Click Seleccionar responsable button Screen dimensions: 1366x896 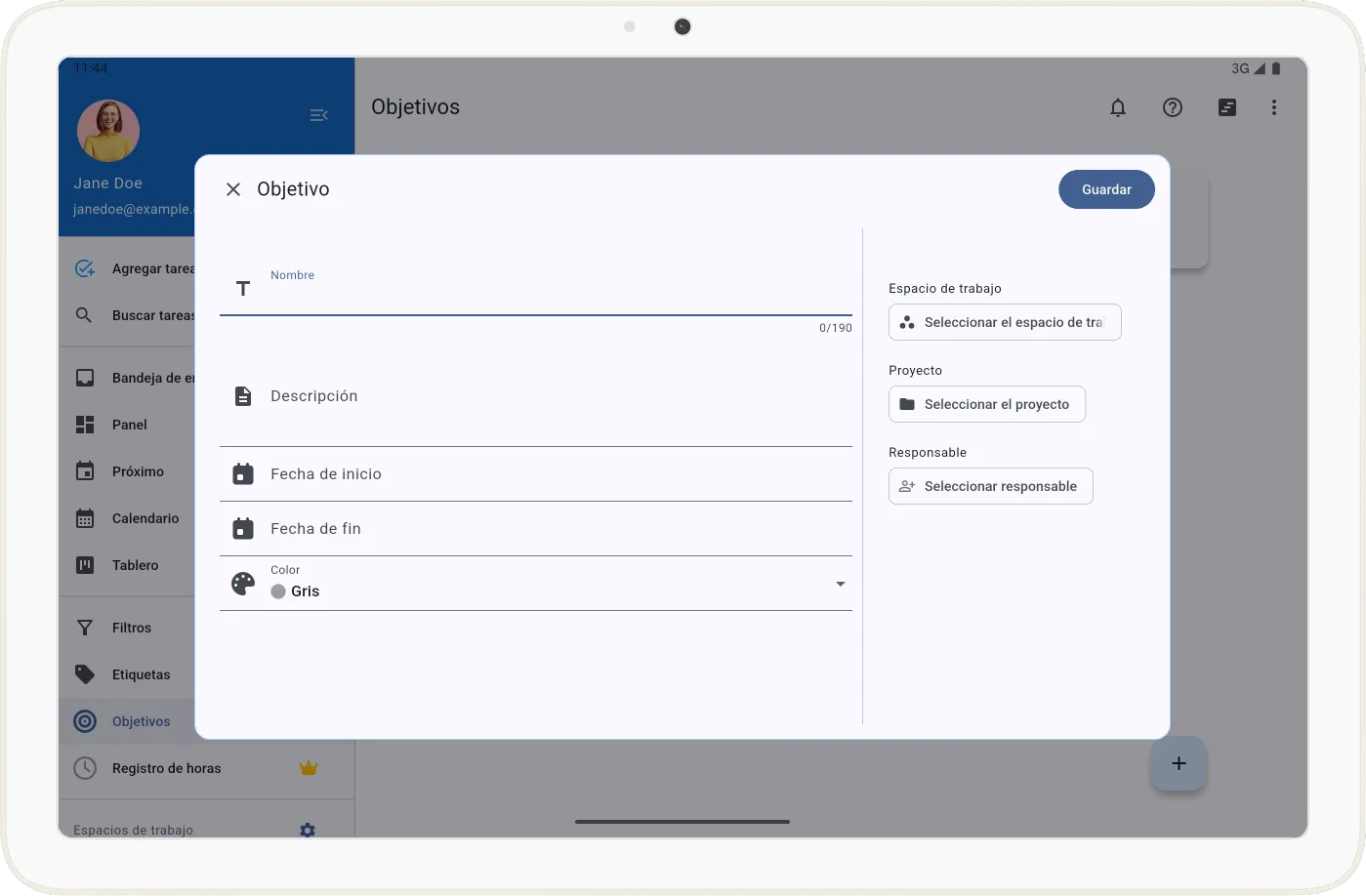pos(990,486)
